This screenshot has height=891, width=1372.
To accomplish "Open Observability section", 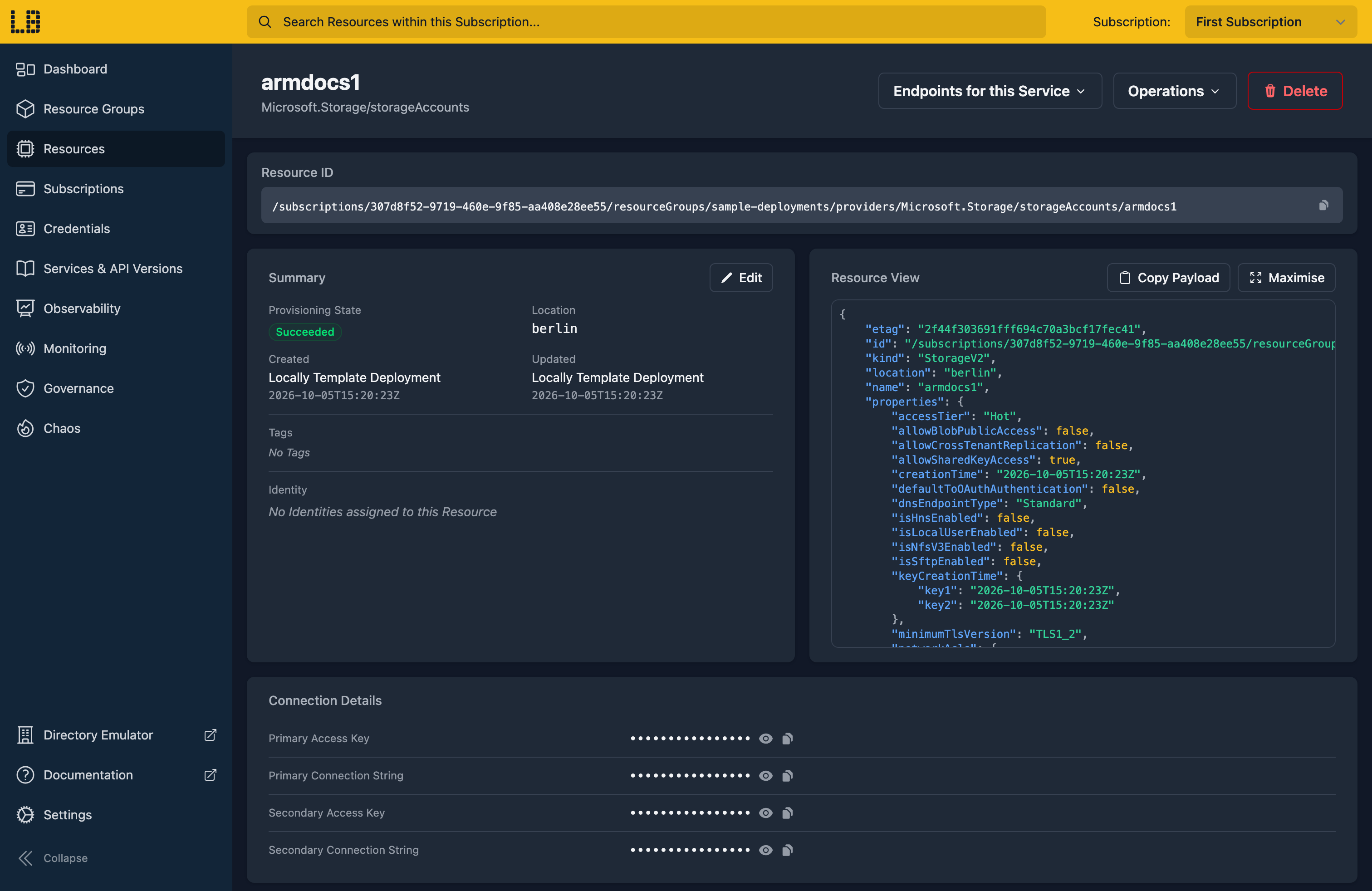I will 116,308.
